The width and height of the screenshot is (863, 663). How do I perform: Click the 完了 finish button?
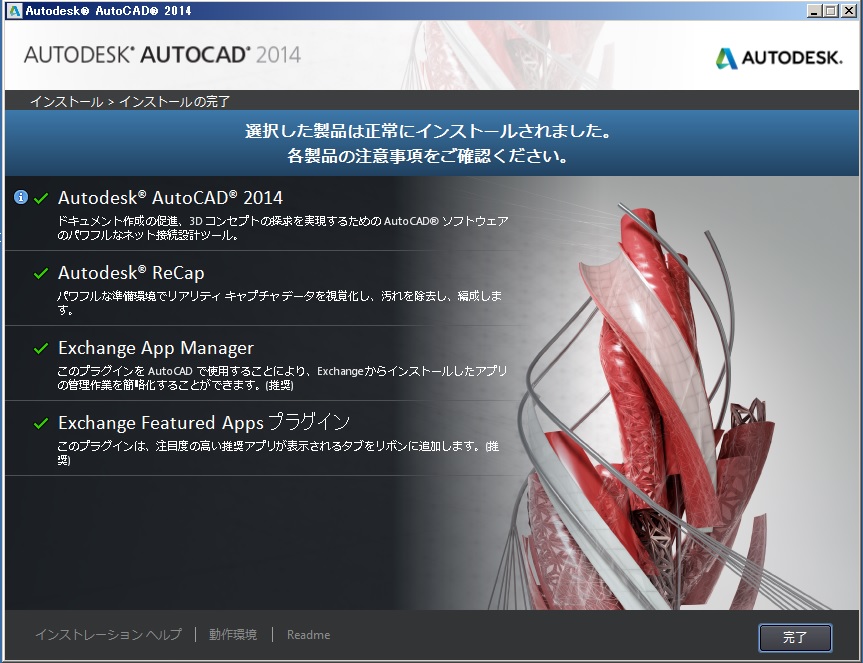pyautogui.click(x=795, y=637)
